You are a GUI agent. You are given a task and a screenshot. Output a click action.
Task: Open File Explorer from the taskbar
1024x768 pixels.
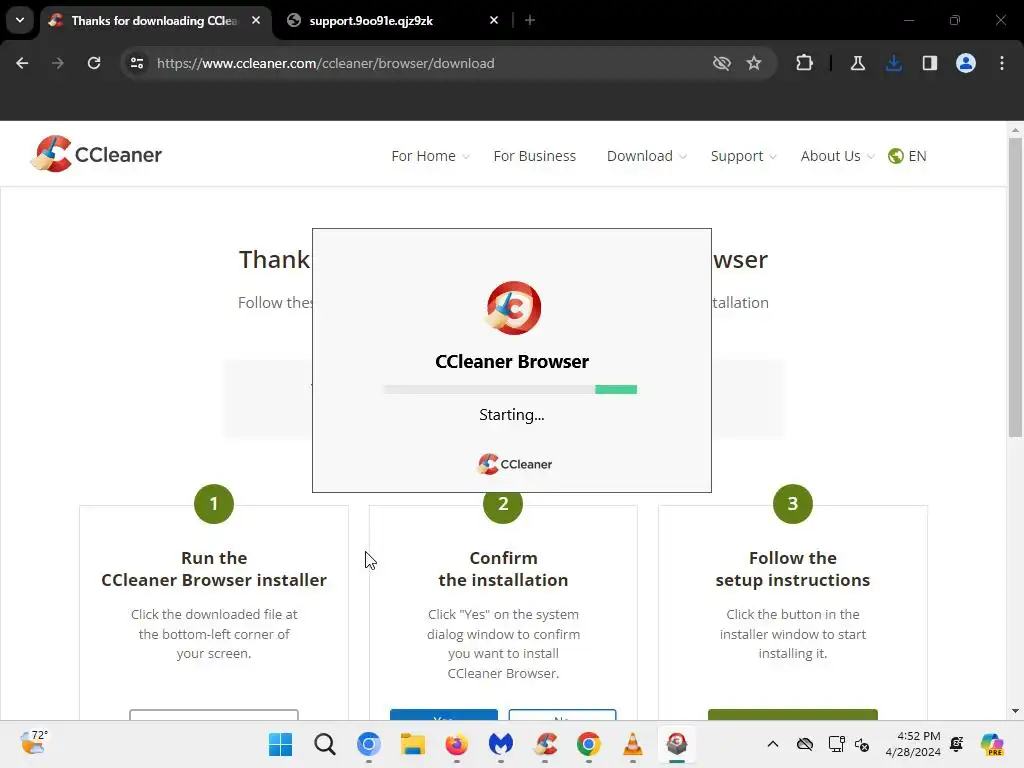413,744
